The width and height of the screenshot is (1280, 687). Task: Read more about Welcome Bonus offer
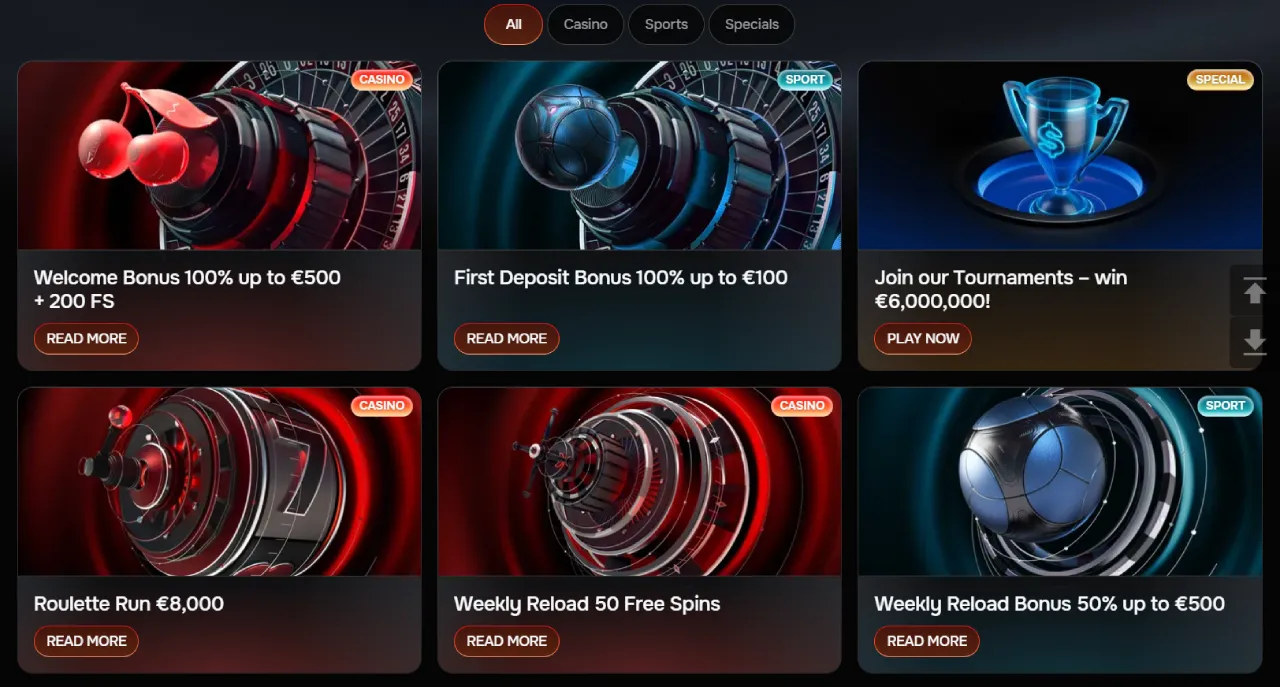pyautogui.click(x=86, y=339)
